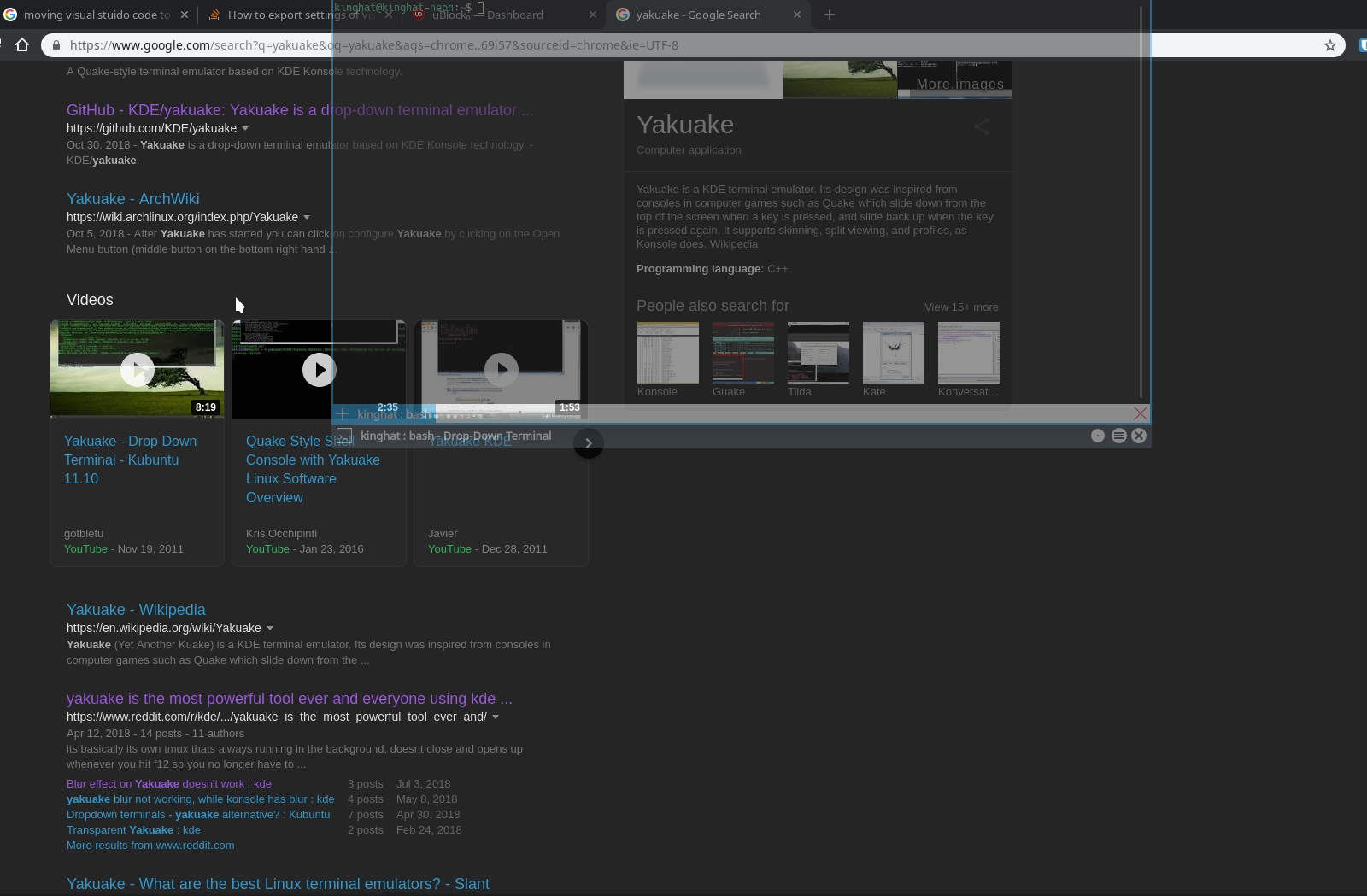The width and height of the screenshot is (1367, 896).
Task: Open 'yakuake blur not working' reddit link
Action: tap(201, 799)
